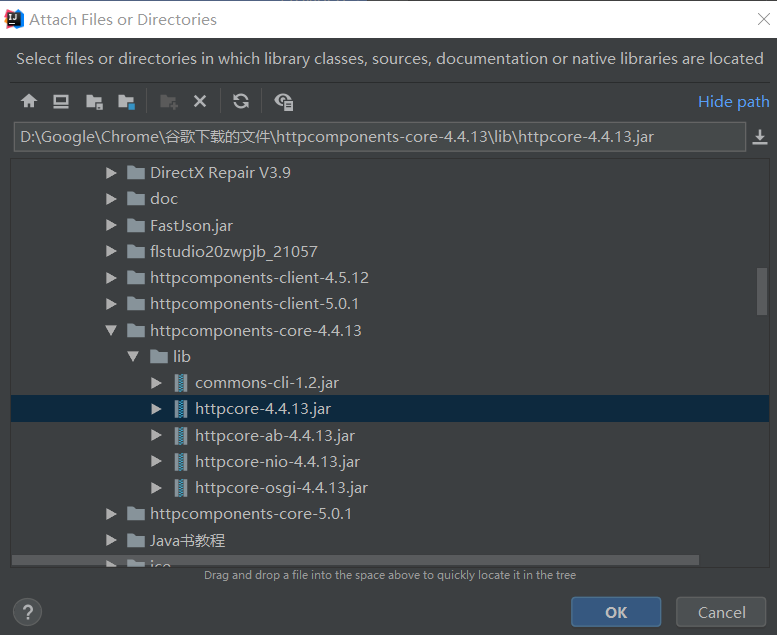Refresh the file tree
The width and height of the screenshot is (777, 635).
pos(241,101)
